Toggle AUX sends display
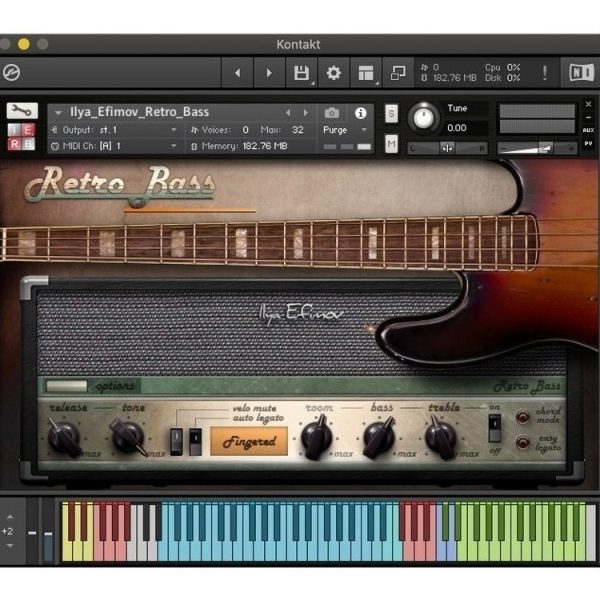 pos(589,130)
